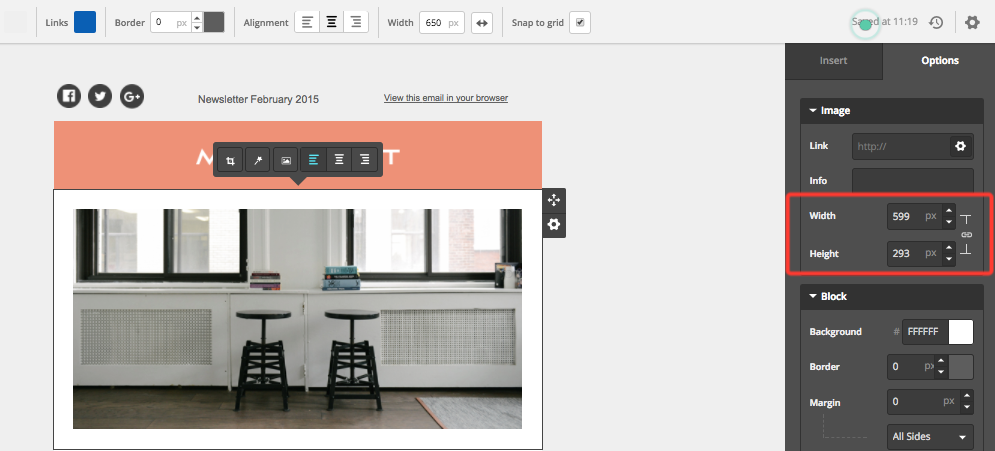Click the move handle beside the image block
This screenshot has width=995, height=451.
tap(554, 200)
